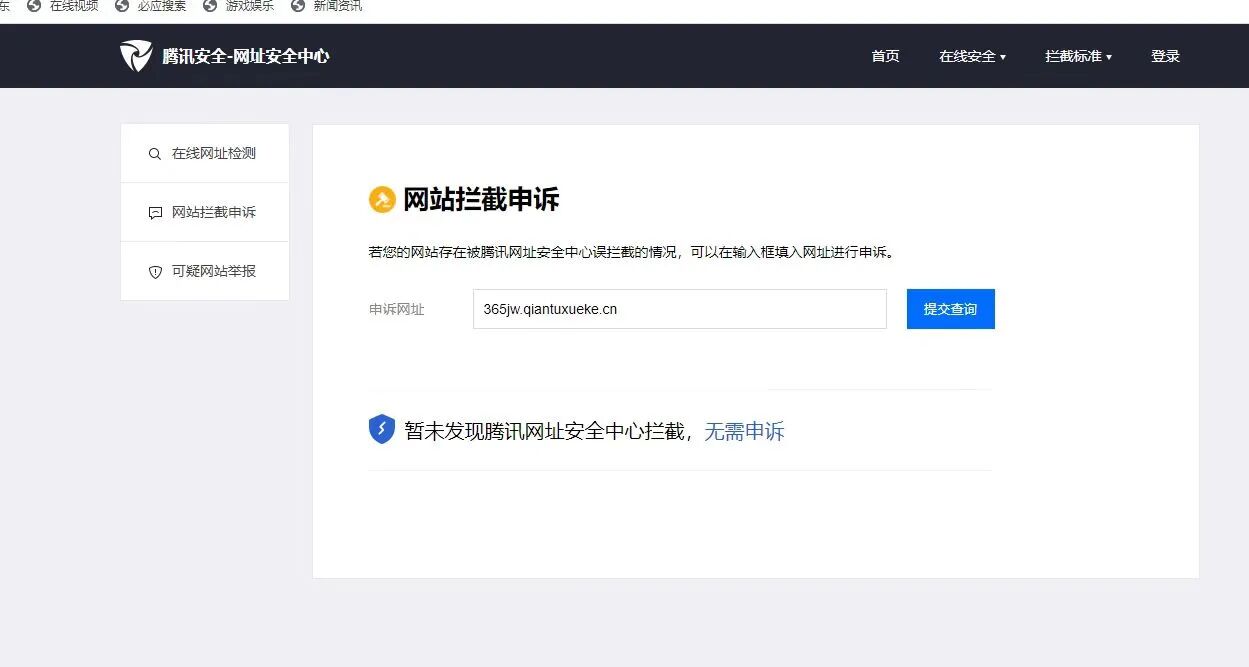Click the shield icon beside 可疑网站举报
1249x667 pixels.
point(155,272)
